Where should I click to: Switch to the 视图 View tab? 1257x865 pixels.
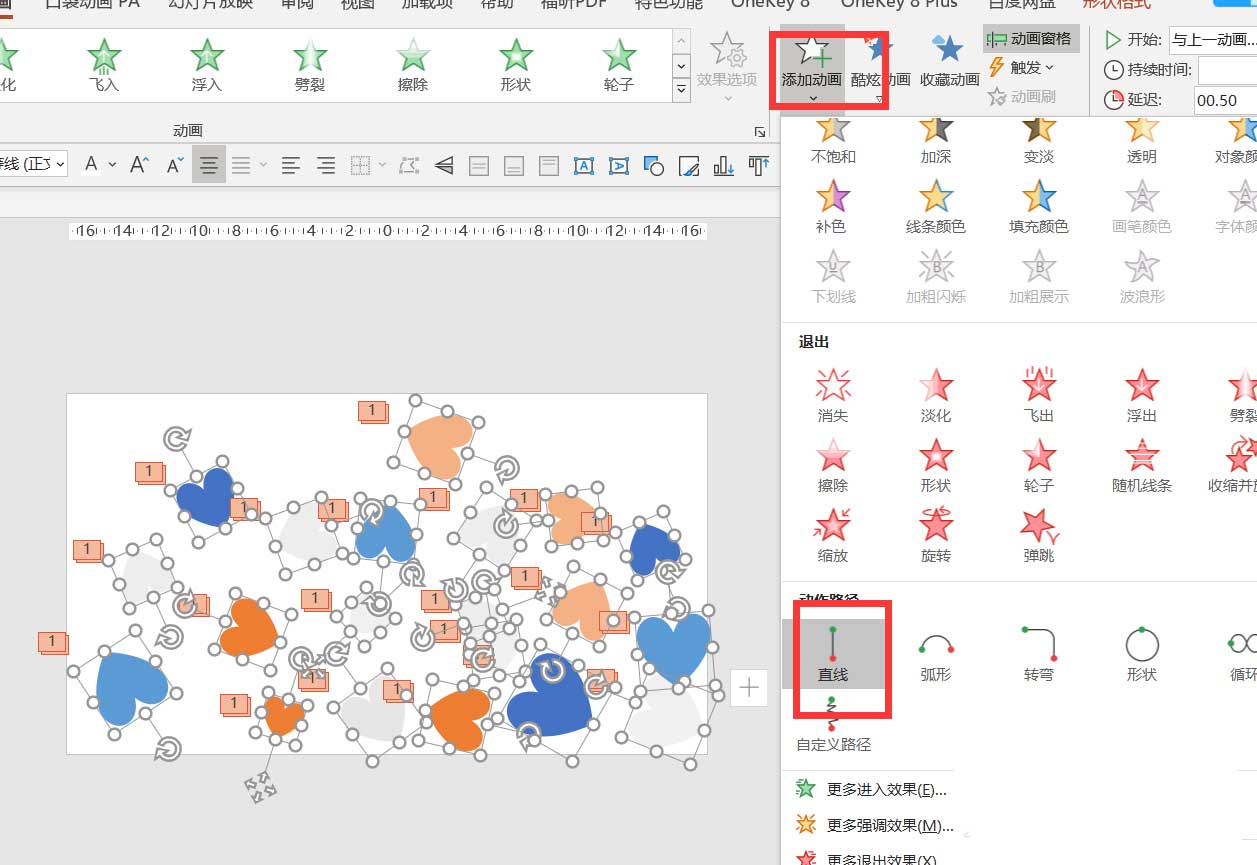coord(356,5)
